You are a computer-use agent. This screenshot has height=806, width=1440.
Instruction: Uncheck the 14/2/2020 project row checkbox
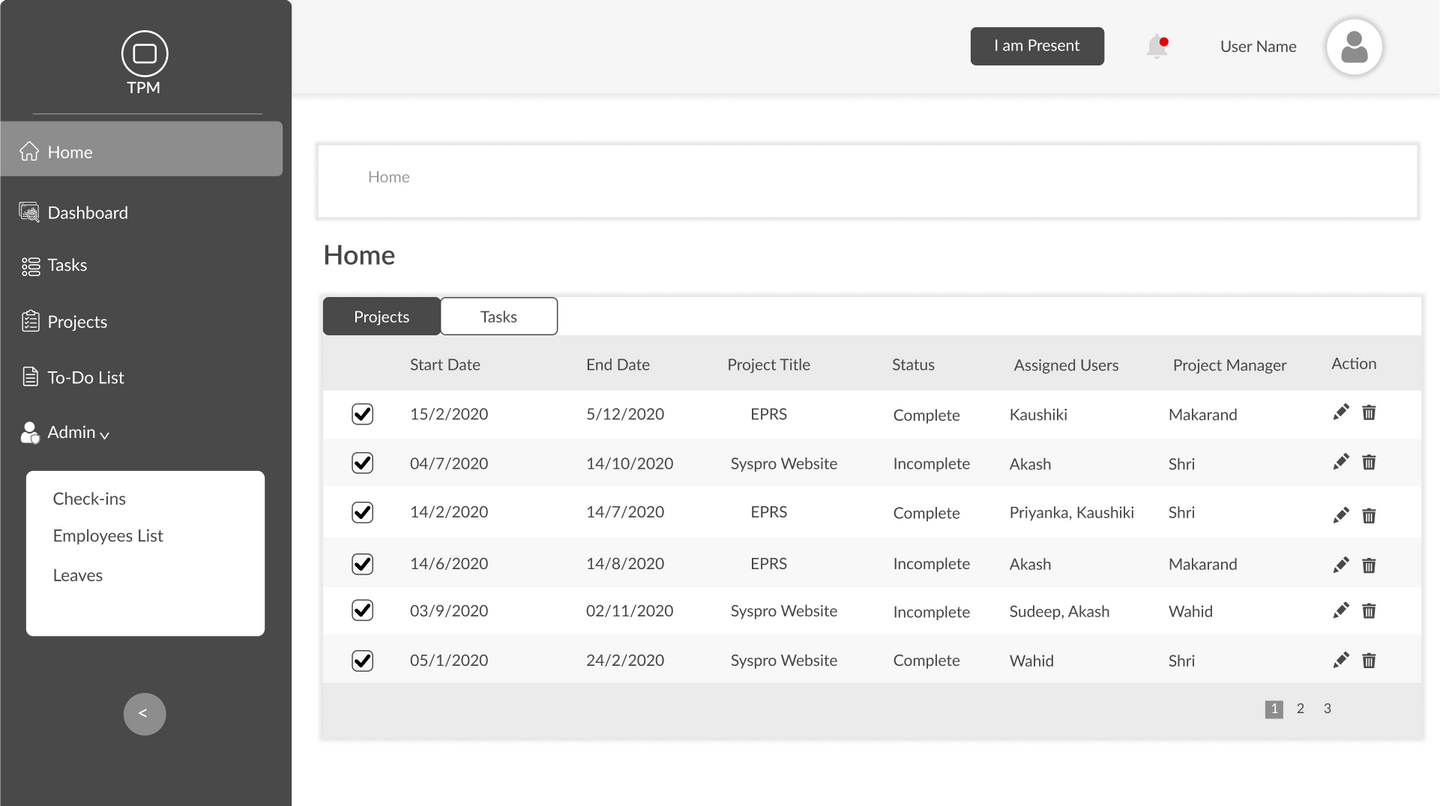362,512
